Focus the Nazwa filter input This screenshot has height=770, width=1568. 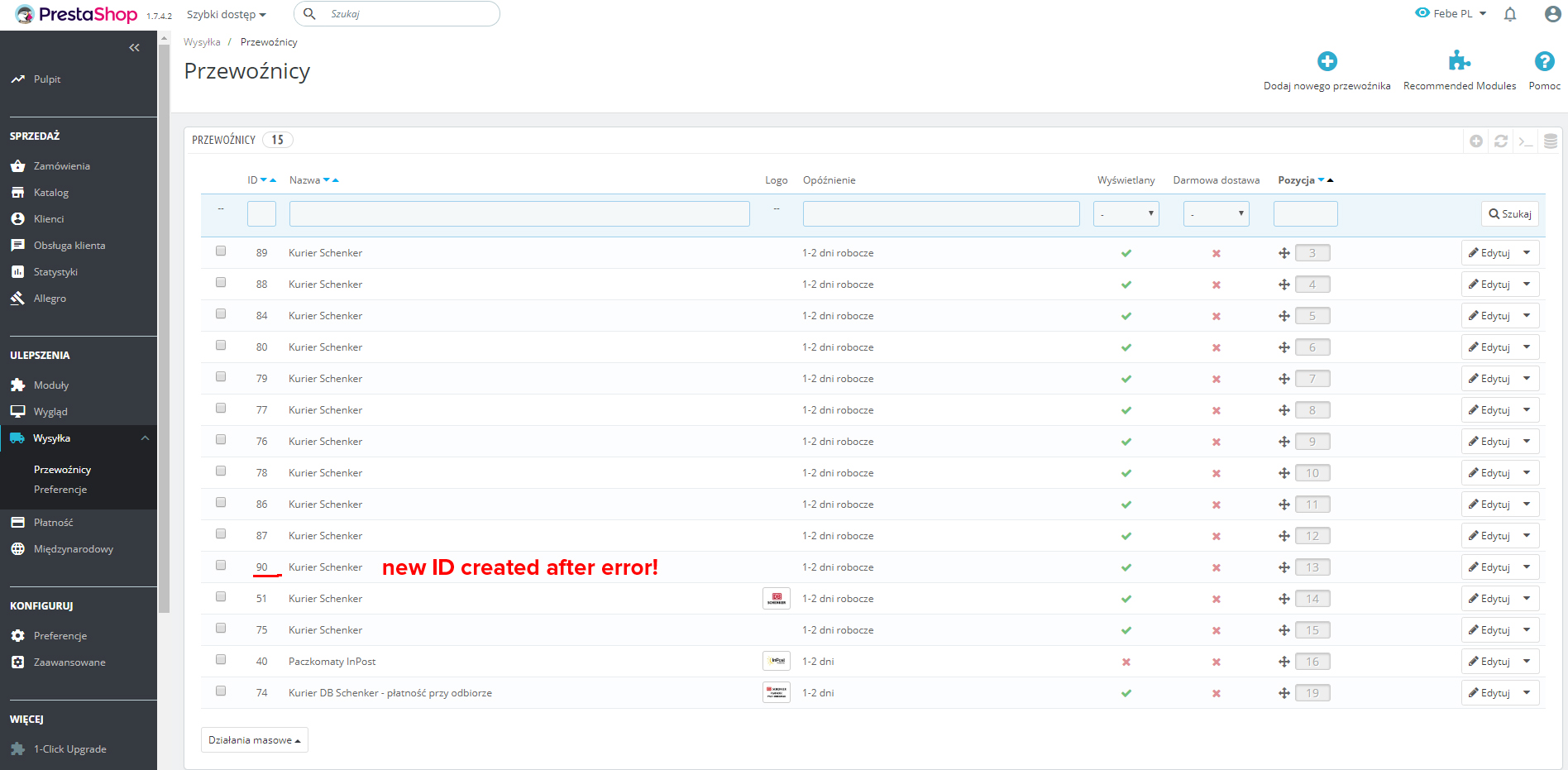pos(519,214)
